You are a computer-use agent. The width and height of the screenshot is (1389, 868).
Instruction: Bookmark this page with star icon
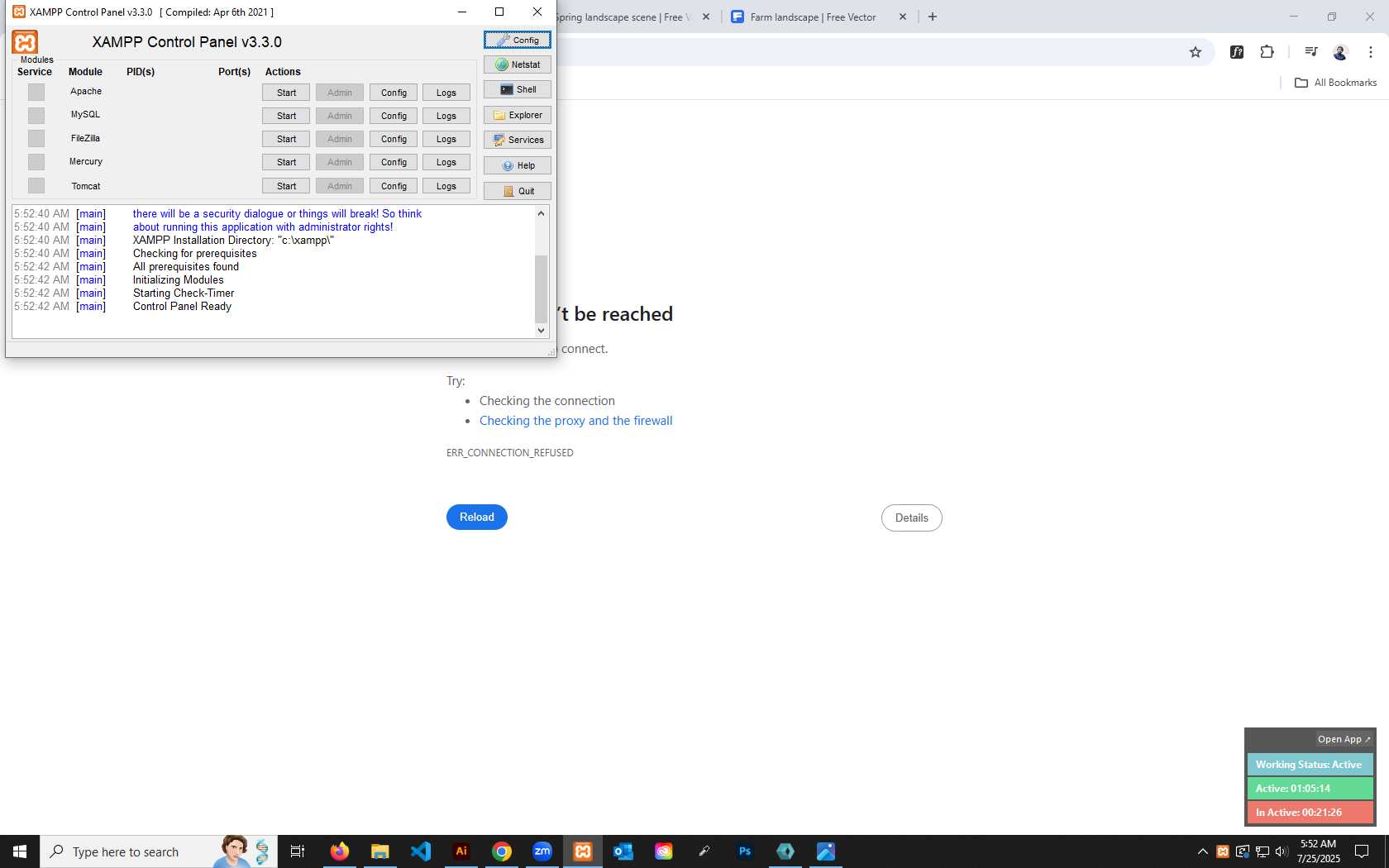[x=1196, y=52]
